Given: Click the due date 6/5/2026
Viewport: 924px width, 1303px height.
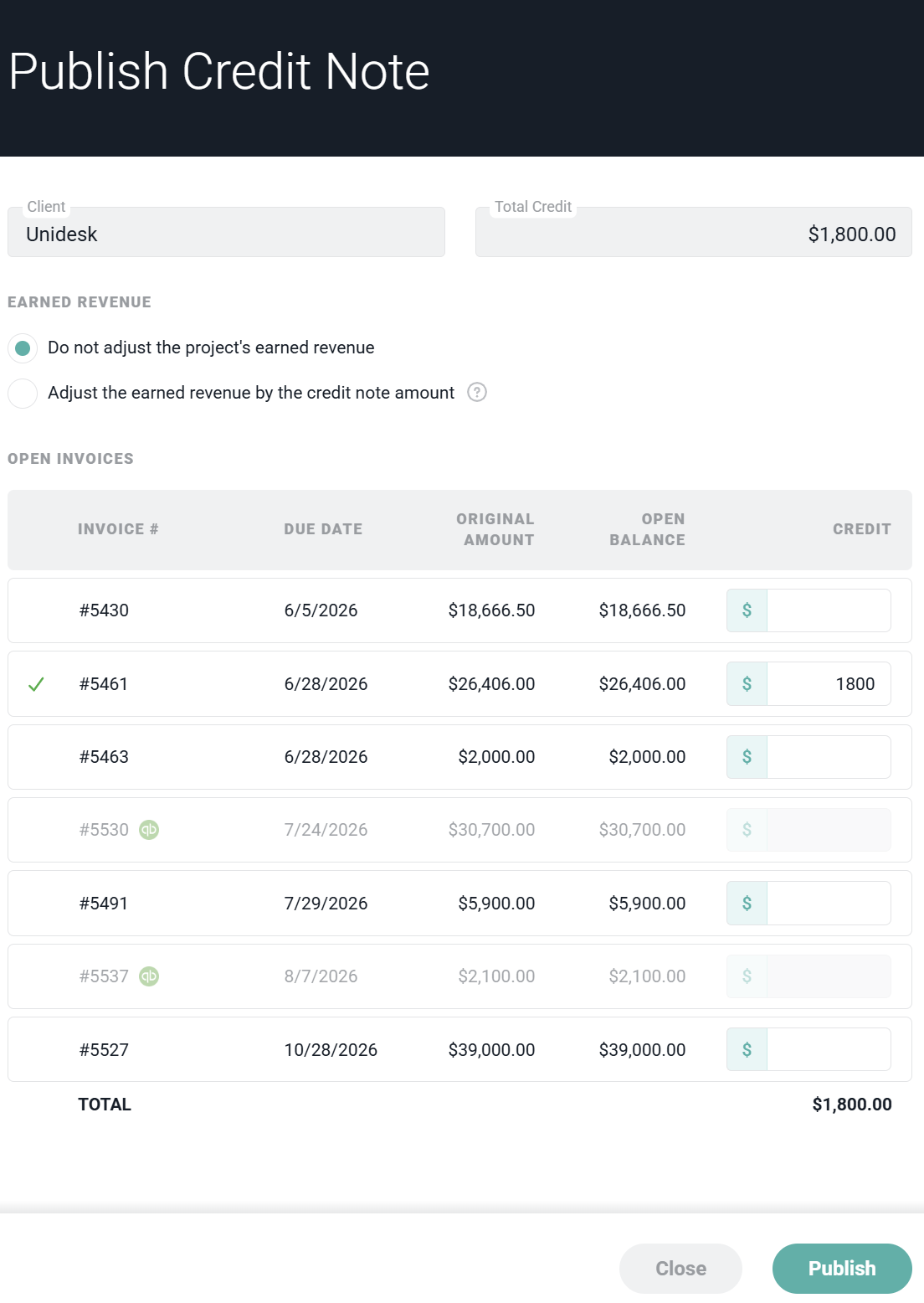Looking at the screenshot, I should [x=321, y=610].
